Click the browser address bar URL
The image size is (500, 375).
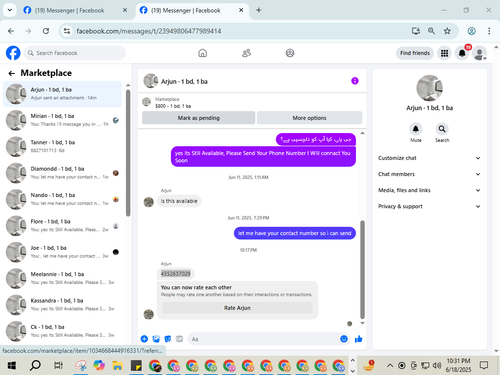tap(149, 31)
